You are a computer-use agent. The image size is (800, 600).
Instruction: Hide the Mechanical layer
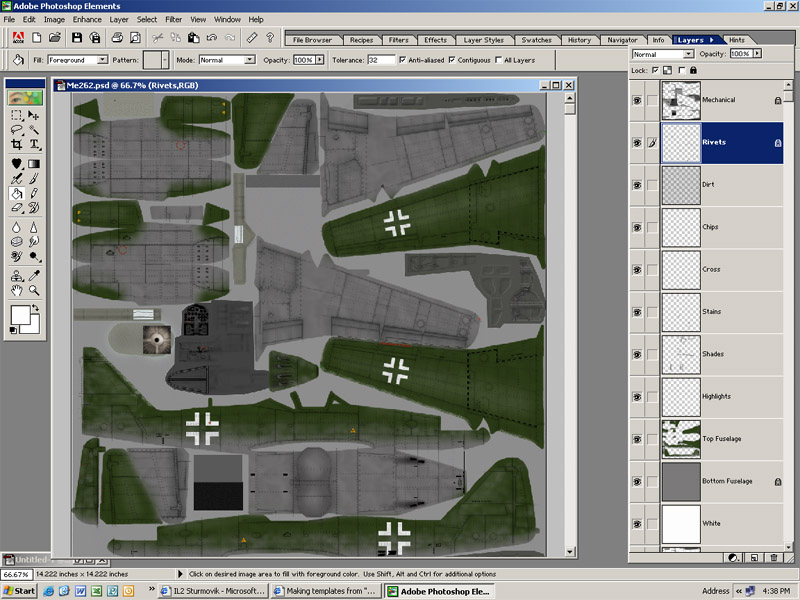pos(637,101)
